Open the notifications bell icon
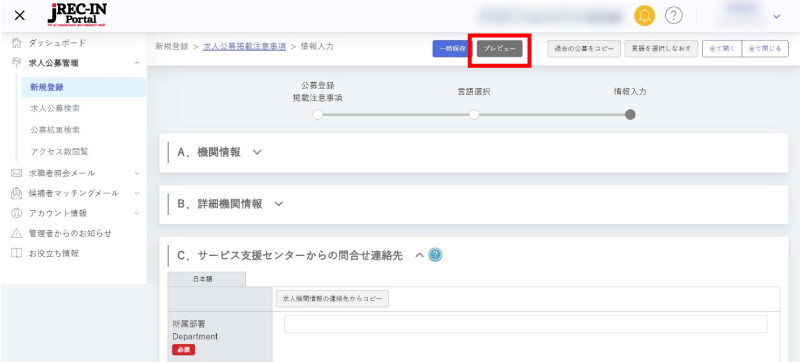 point(644,16)
